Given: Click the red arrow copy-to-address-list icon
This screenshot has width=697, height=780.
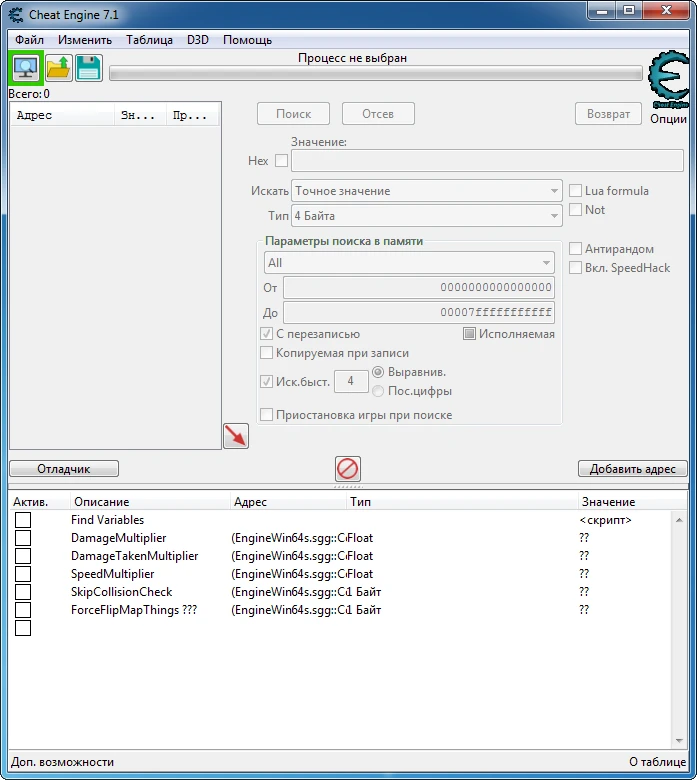Looking at the screenshot, I should click(236, 436).
